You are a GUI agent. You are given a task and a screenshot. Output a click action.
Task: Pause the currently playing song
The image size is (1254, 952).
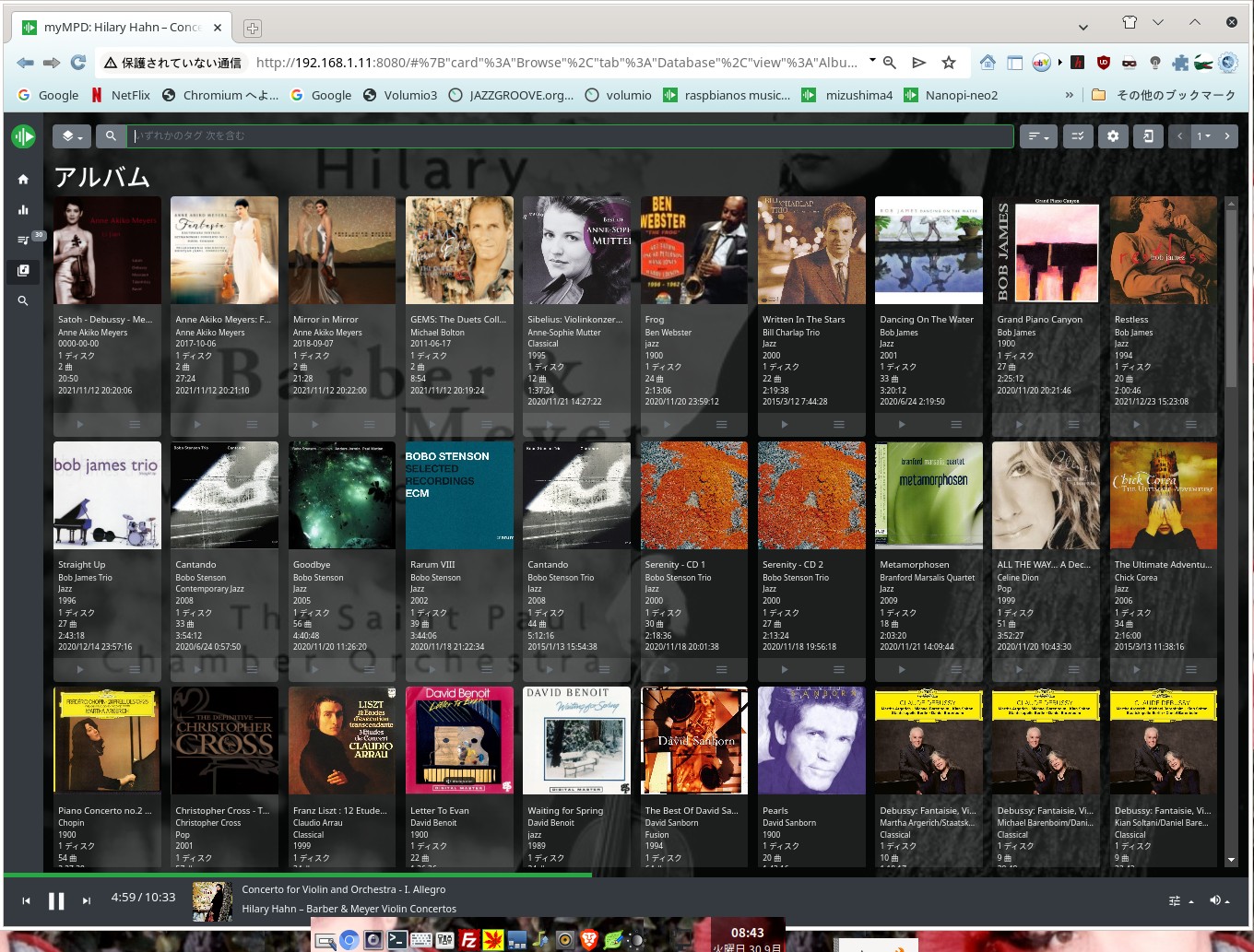(56, 901)
